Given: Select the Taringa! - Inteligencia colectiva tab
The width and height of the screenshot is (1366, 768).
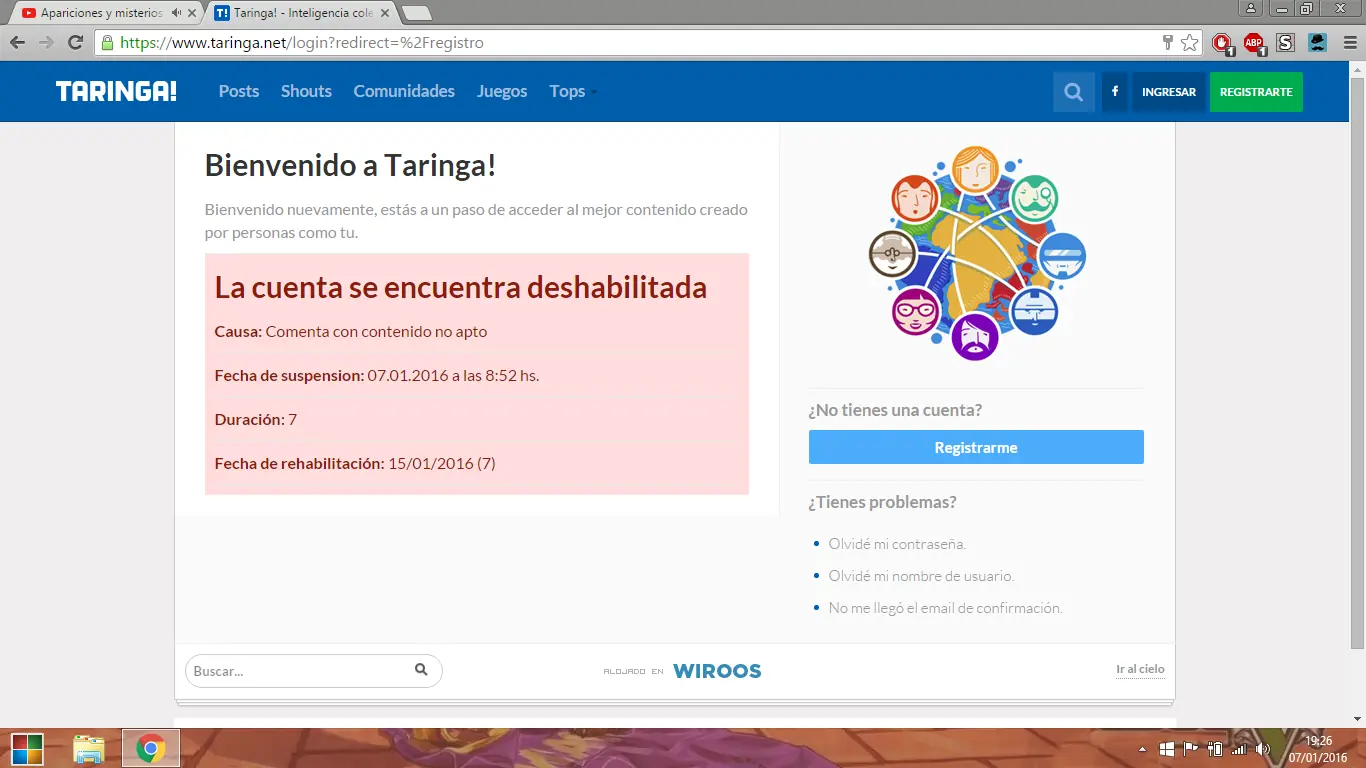Looking at the screenshot, I should [x=302, y=13].
